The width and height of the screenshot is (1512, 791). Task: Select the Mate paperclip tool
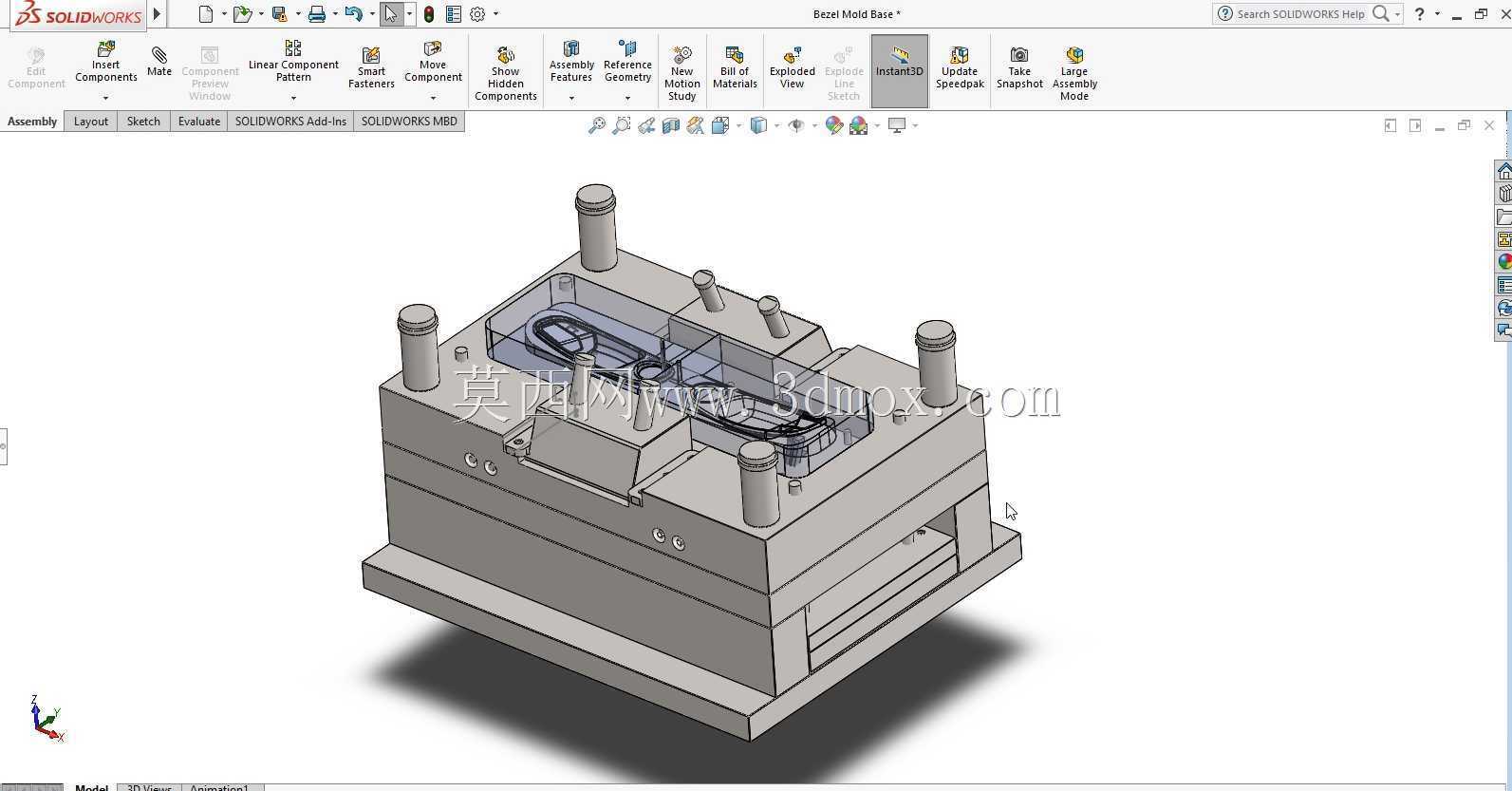point(159,61)
